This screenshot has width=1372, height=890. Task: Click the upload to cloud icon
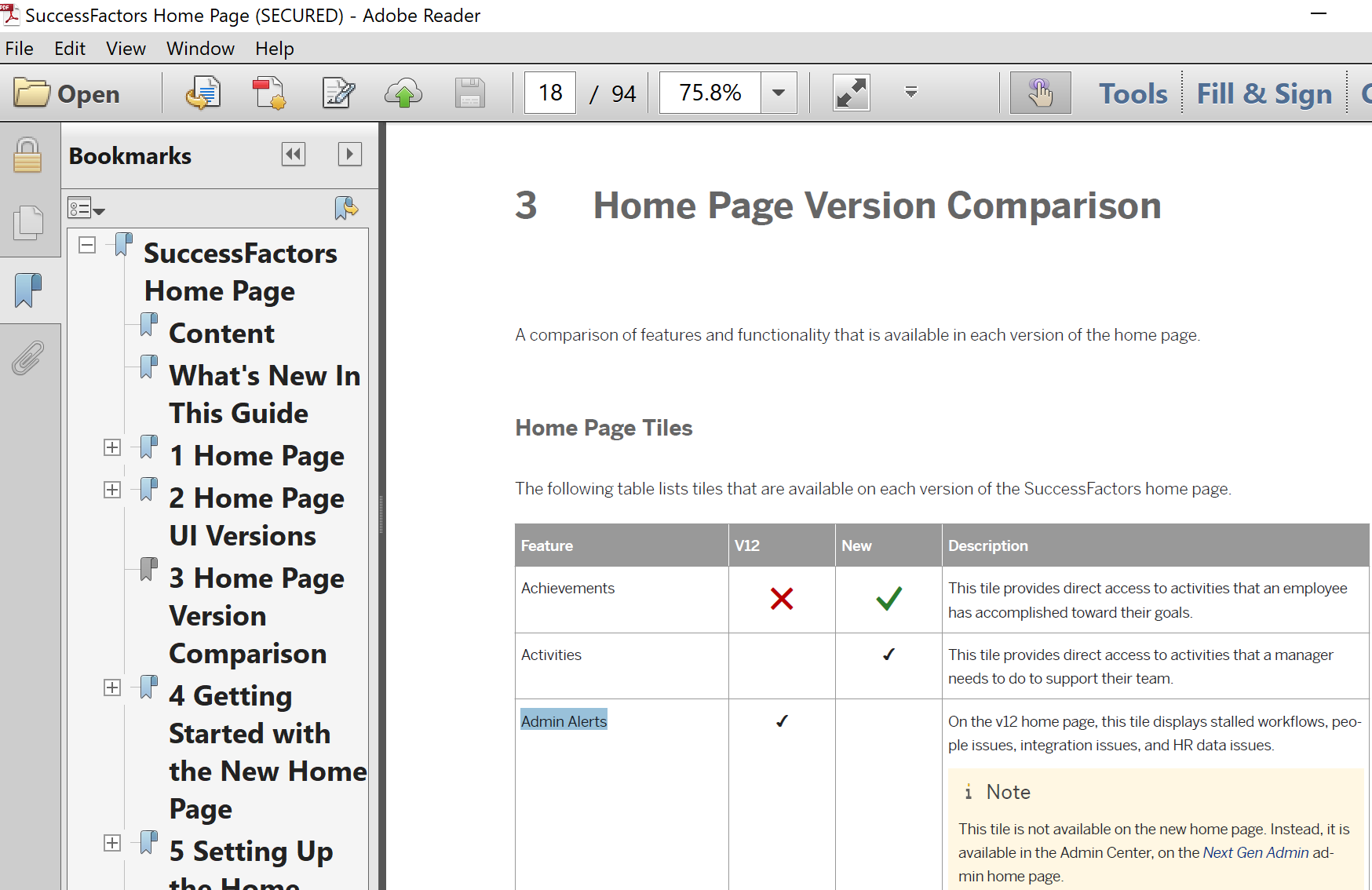pos(403,93)
